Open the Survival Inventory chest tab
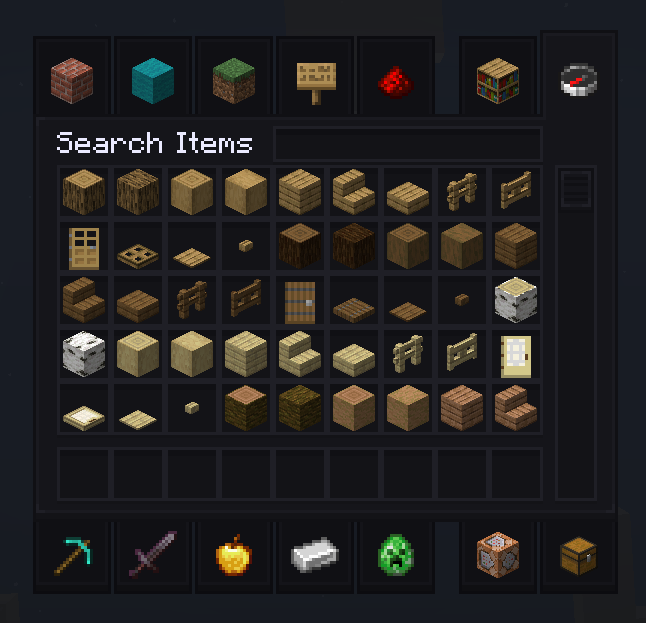646x623 pixels. pos(579,557)
